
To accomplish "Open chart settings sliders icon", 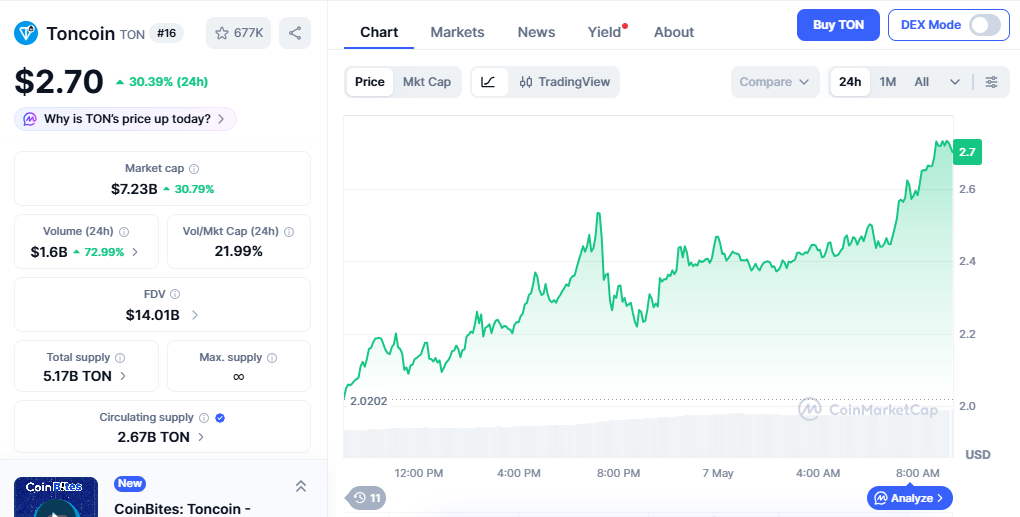I will point(991,82).
